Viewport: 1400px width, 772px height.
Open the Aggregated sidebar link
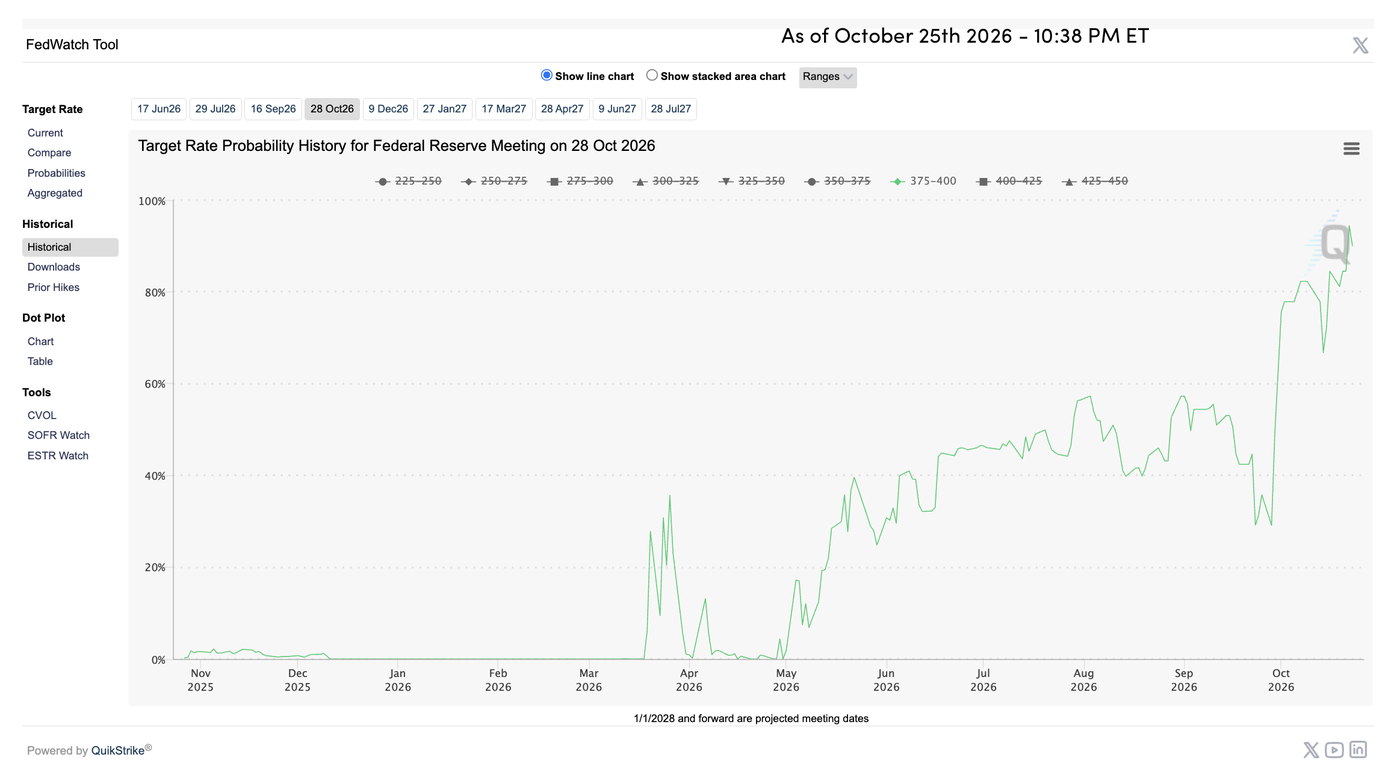point(55,193)
